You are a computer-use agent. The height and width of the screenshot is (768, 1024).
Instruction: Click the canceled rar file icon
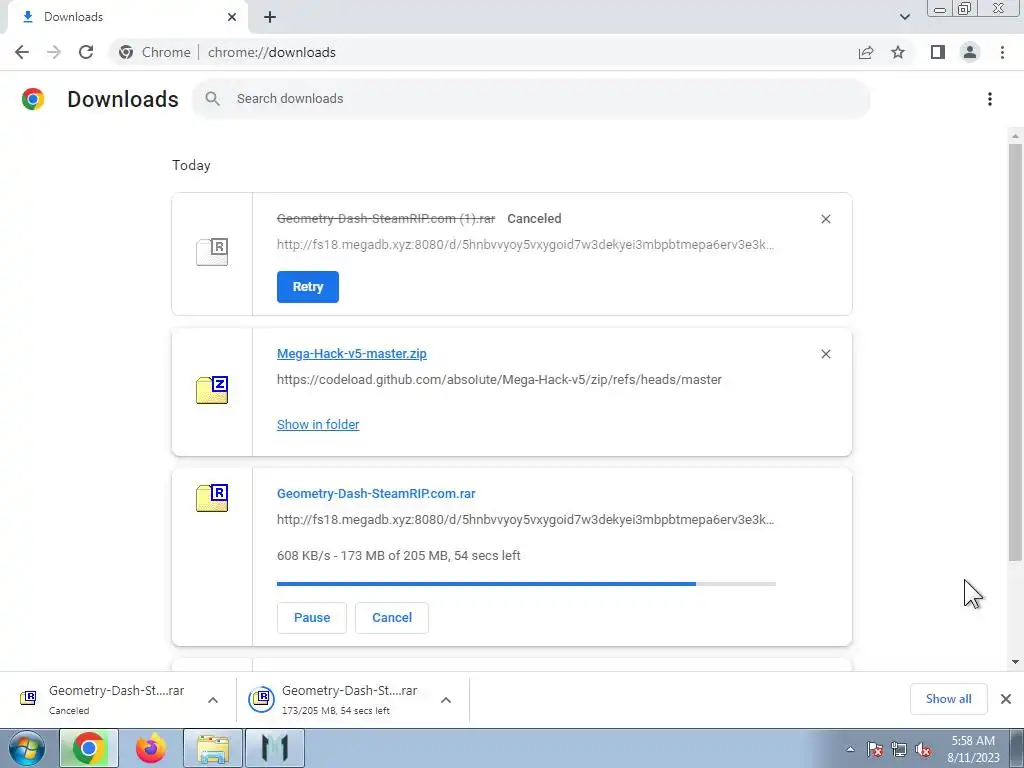point(212,251)
